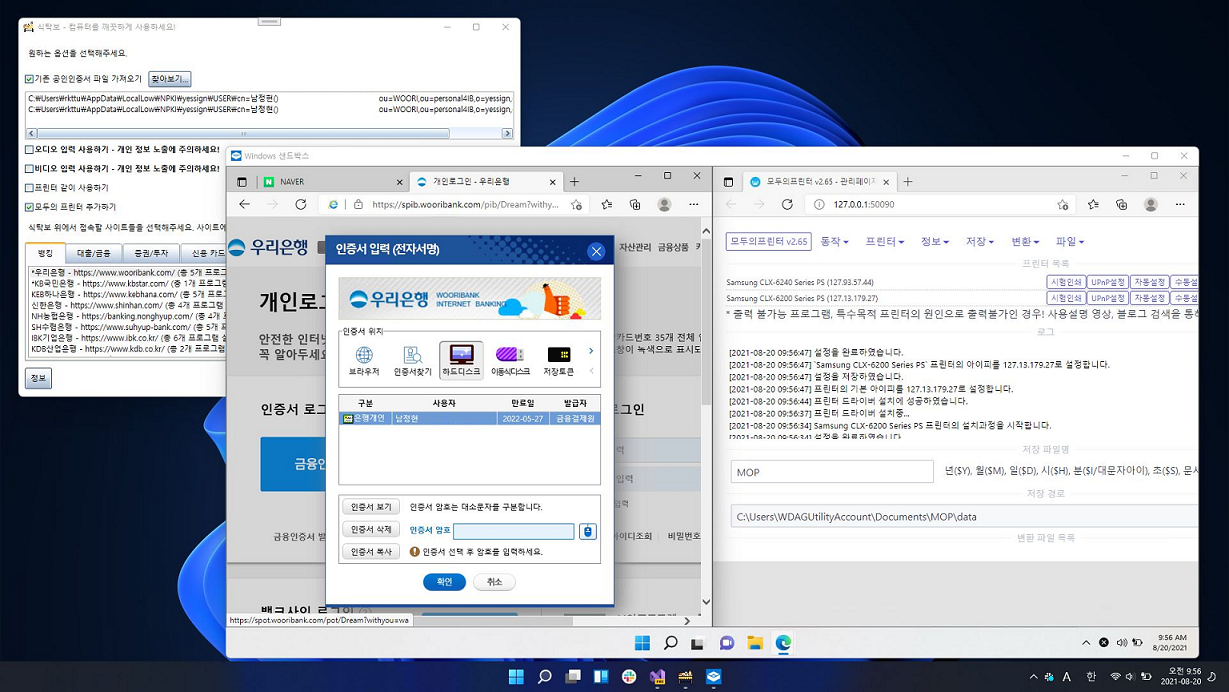Viewport: 1229px width, 692px height.
Task: Toggle 기존 공인인증서 파일 가져오기 checkbox
Action: tap(29, 79)
